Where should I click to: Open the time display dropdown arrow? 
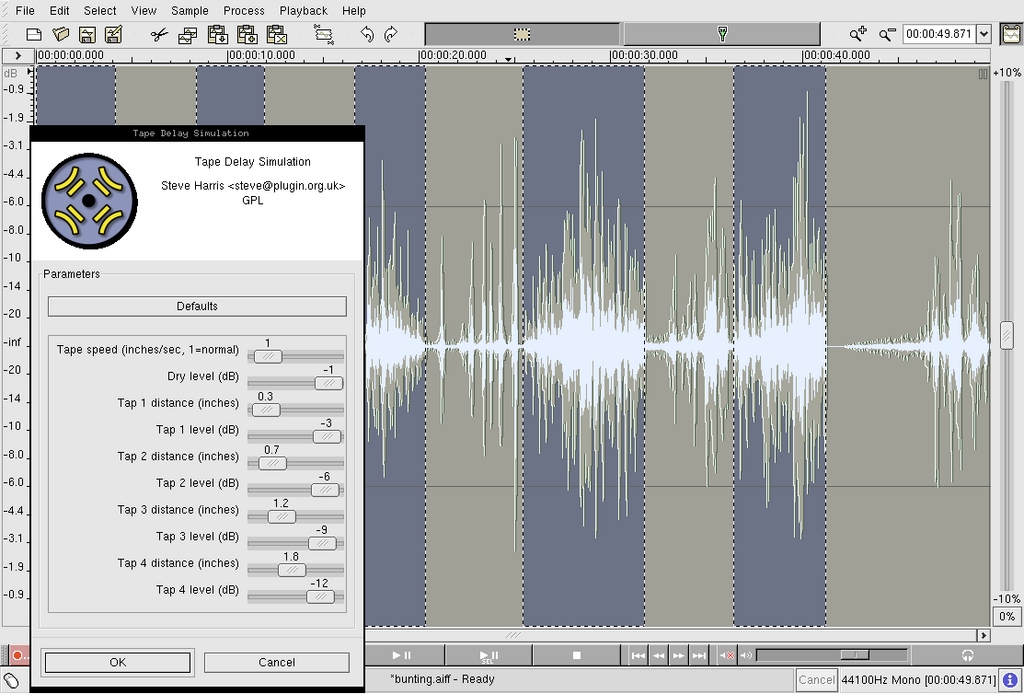(x=983, y=34)
